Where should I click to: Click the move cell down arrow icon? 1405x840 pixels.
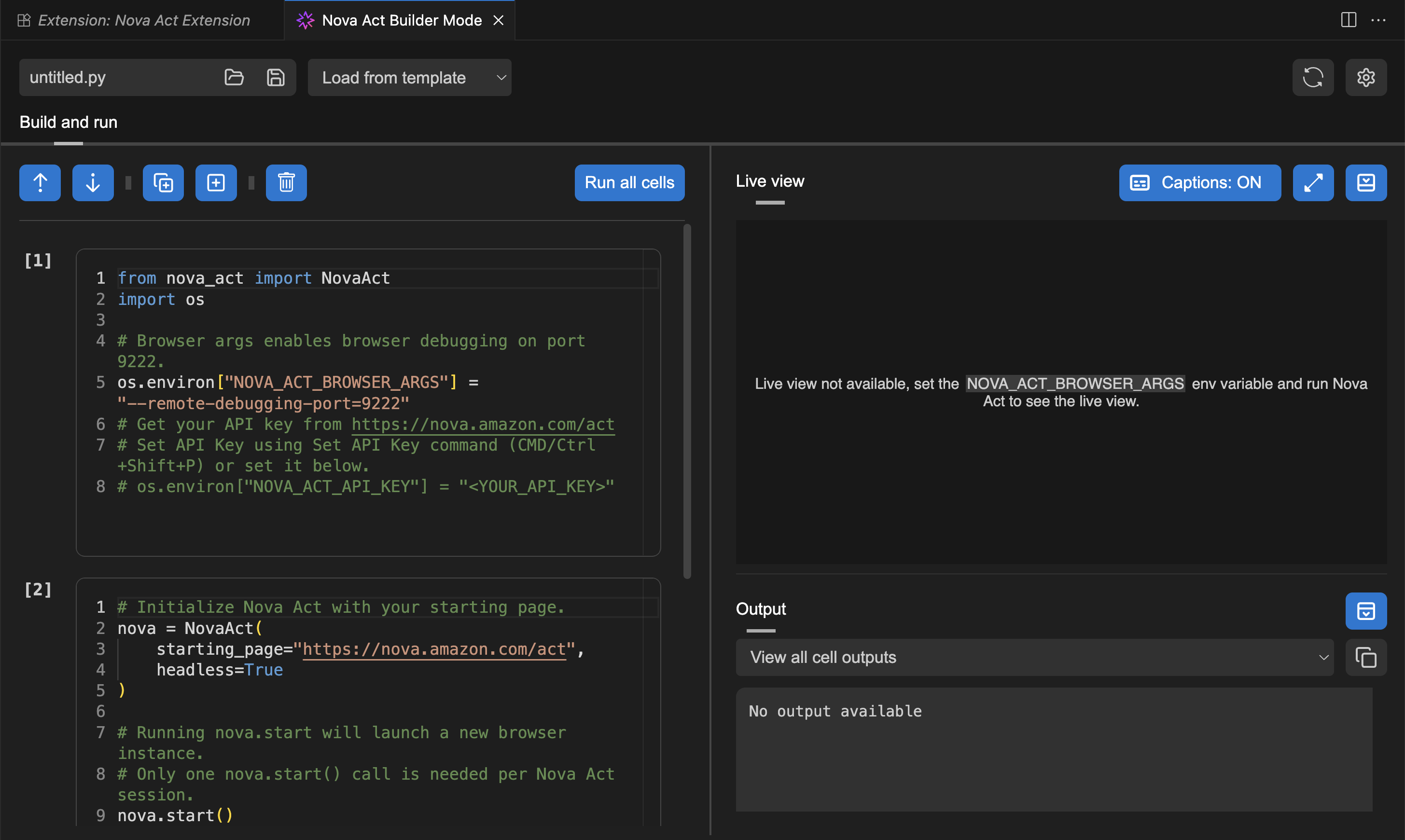coord(93,183)
